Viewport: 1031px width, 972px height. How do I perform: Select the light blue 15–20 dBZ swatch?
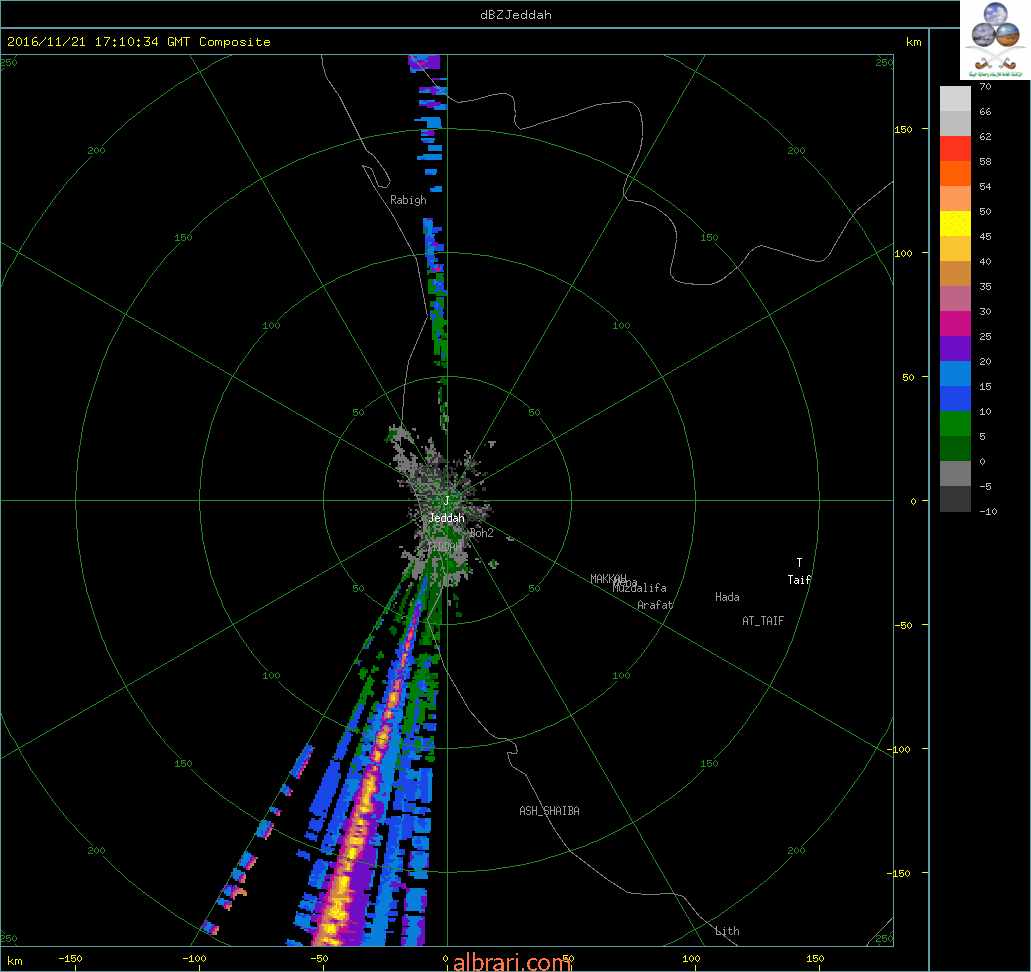coord(955,374)
